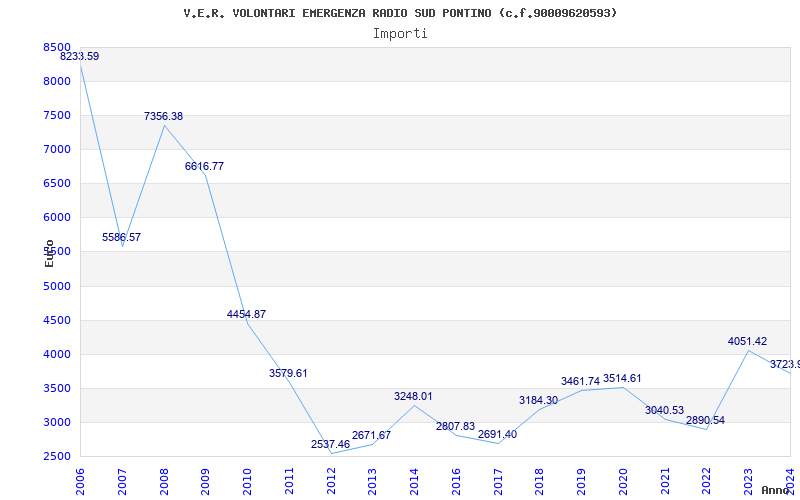This screenshot has width=800, height=500.
Task: Click y-axis tick 6000
Action: click(57, 217)
